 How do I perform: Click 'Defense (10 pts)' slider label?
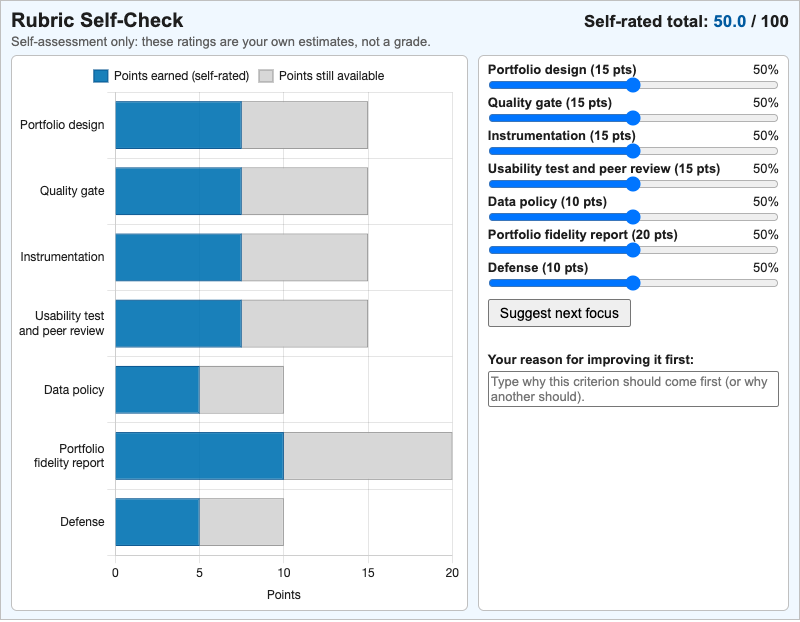tap(538, 268)
